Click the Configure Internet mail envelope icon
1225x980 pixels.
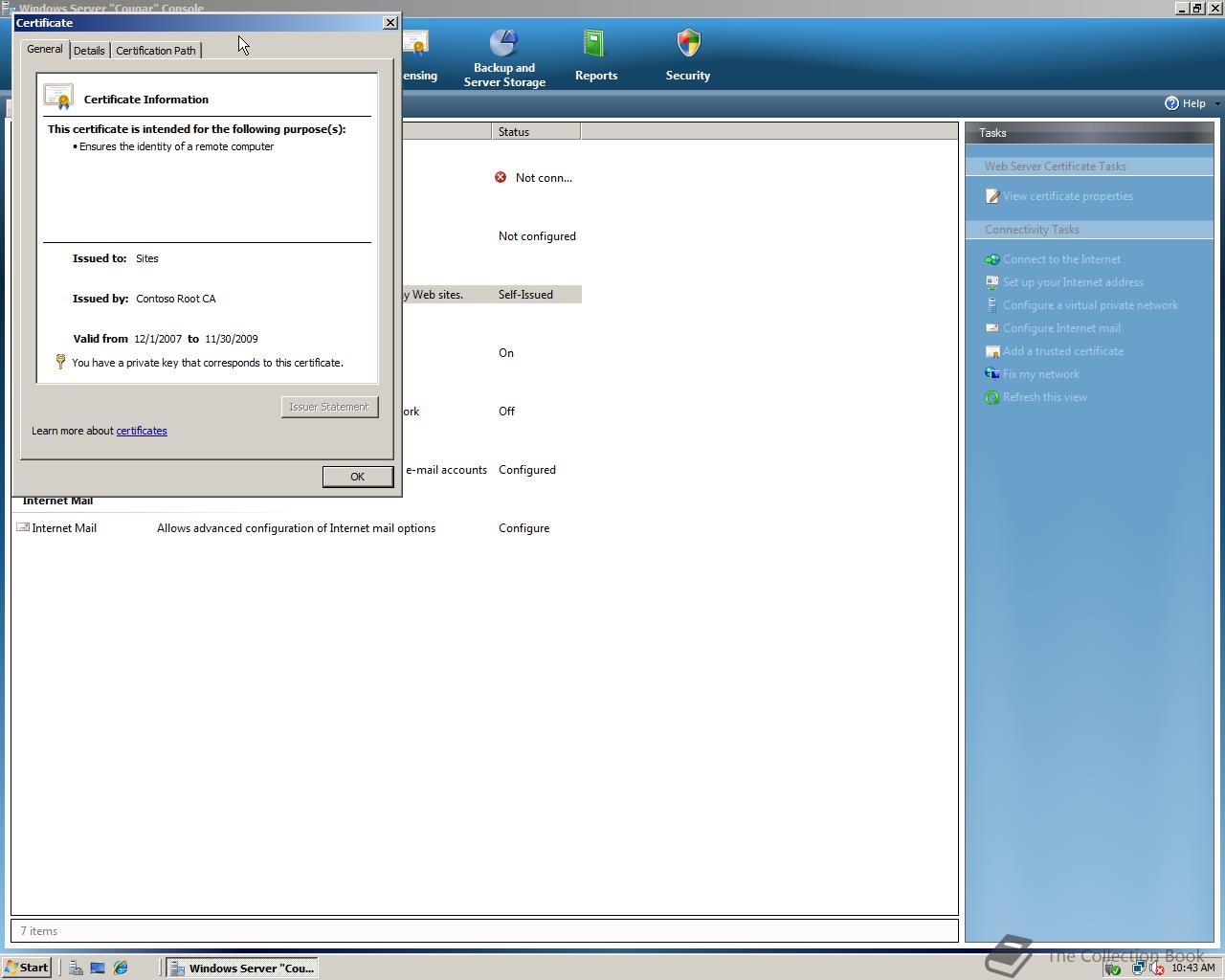pos(992,328)
